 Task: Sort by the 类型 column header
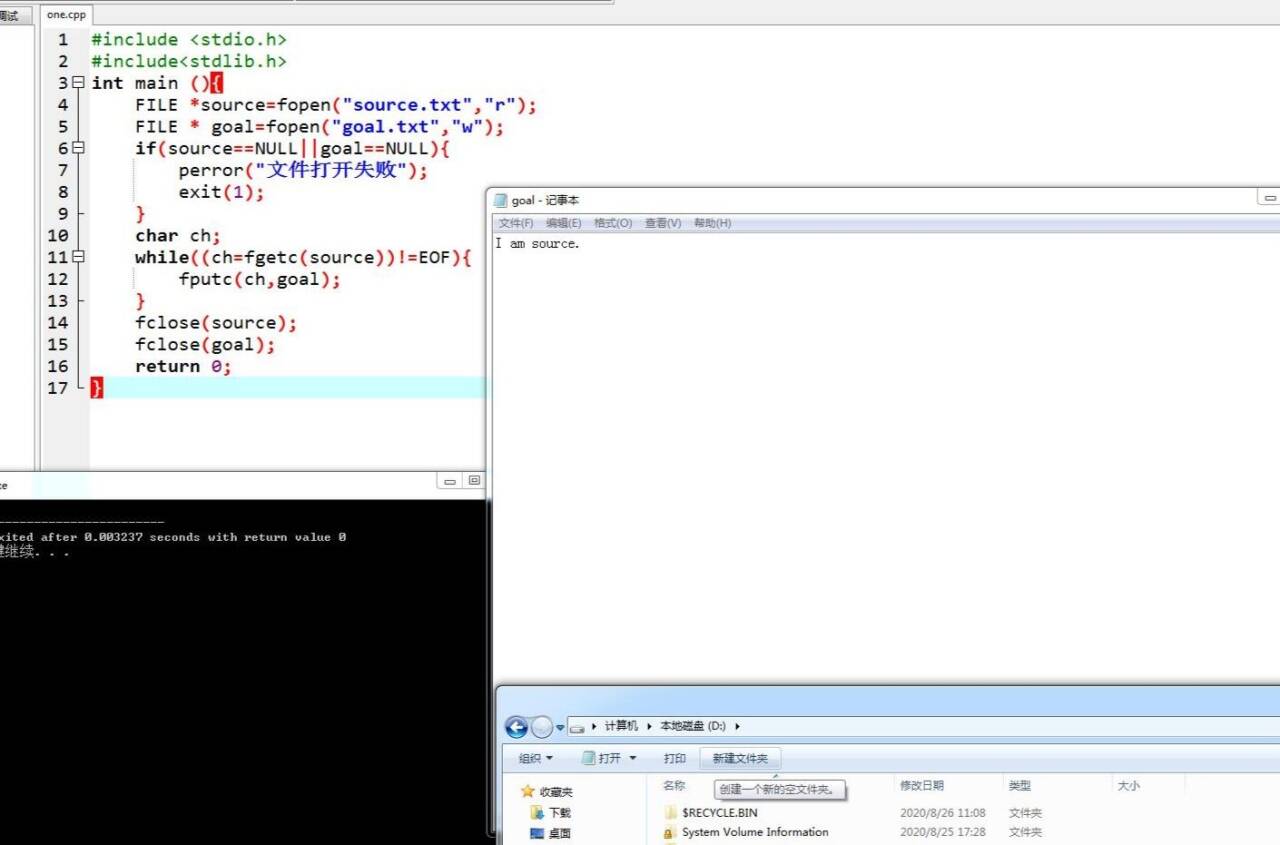coord(1020,786)
